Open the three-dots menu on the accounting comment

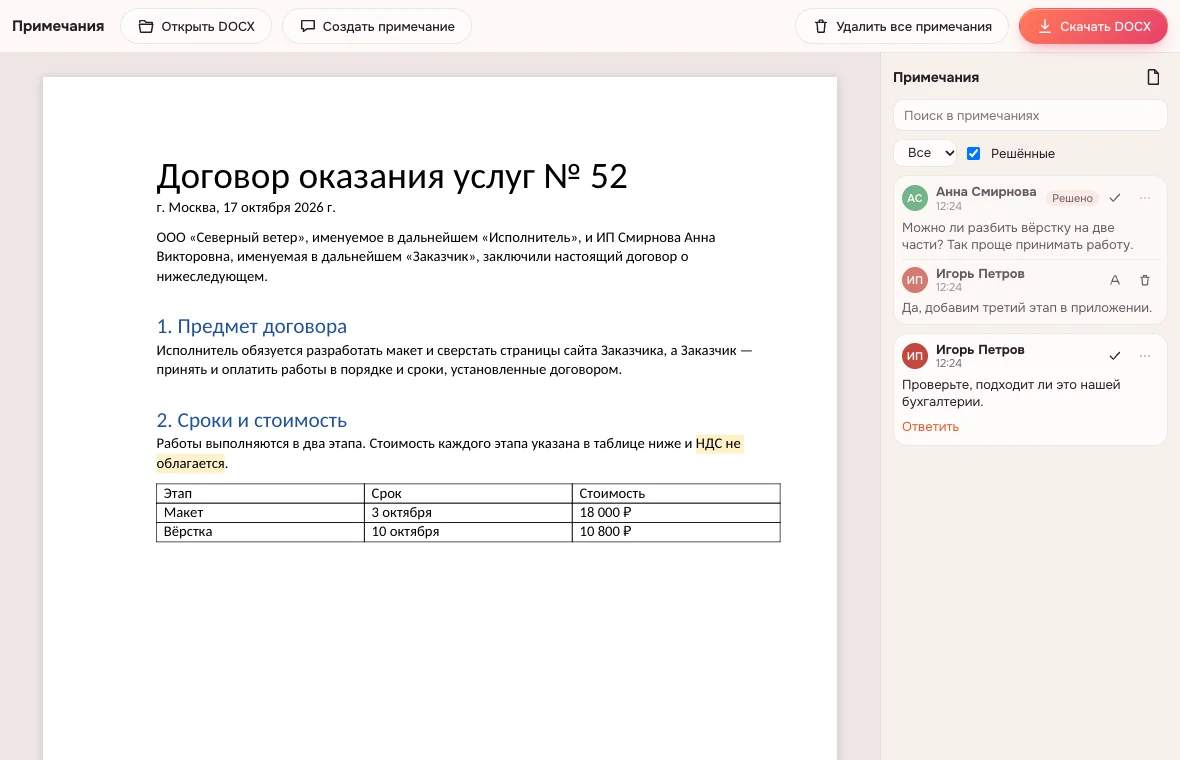click(x=1145, y=356)
